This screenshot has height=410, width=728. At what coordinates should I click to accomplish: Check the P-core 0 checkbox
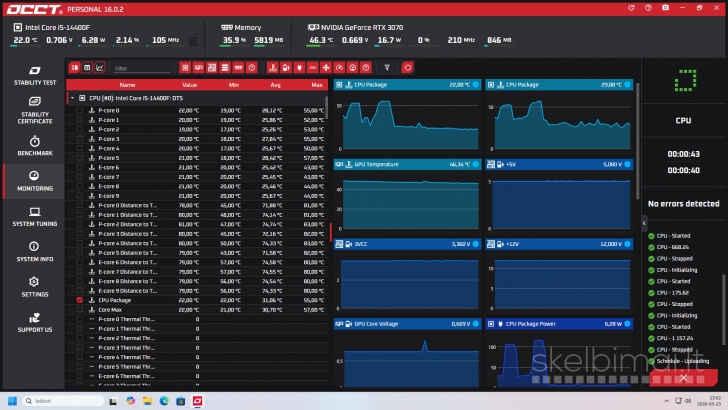80,110
